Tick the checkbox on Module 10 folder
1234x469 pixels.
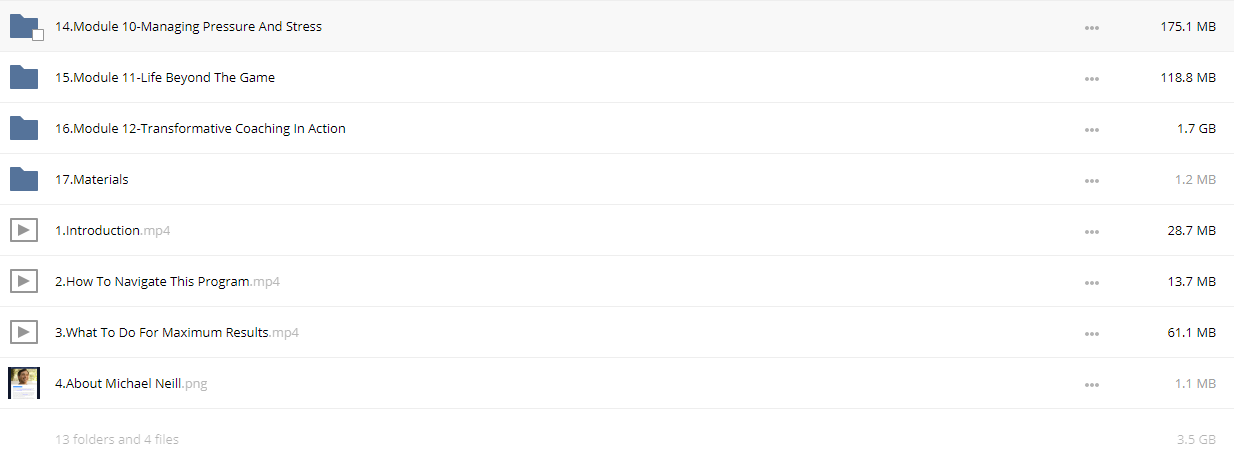tap(38, 35)
